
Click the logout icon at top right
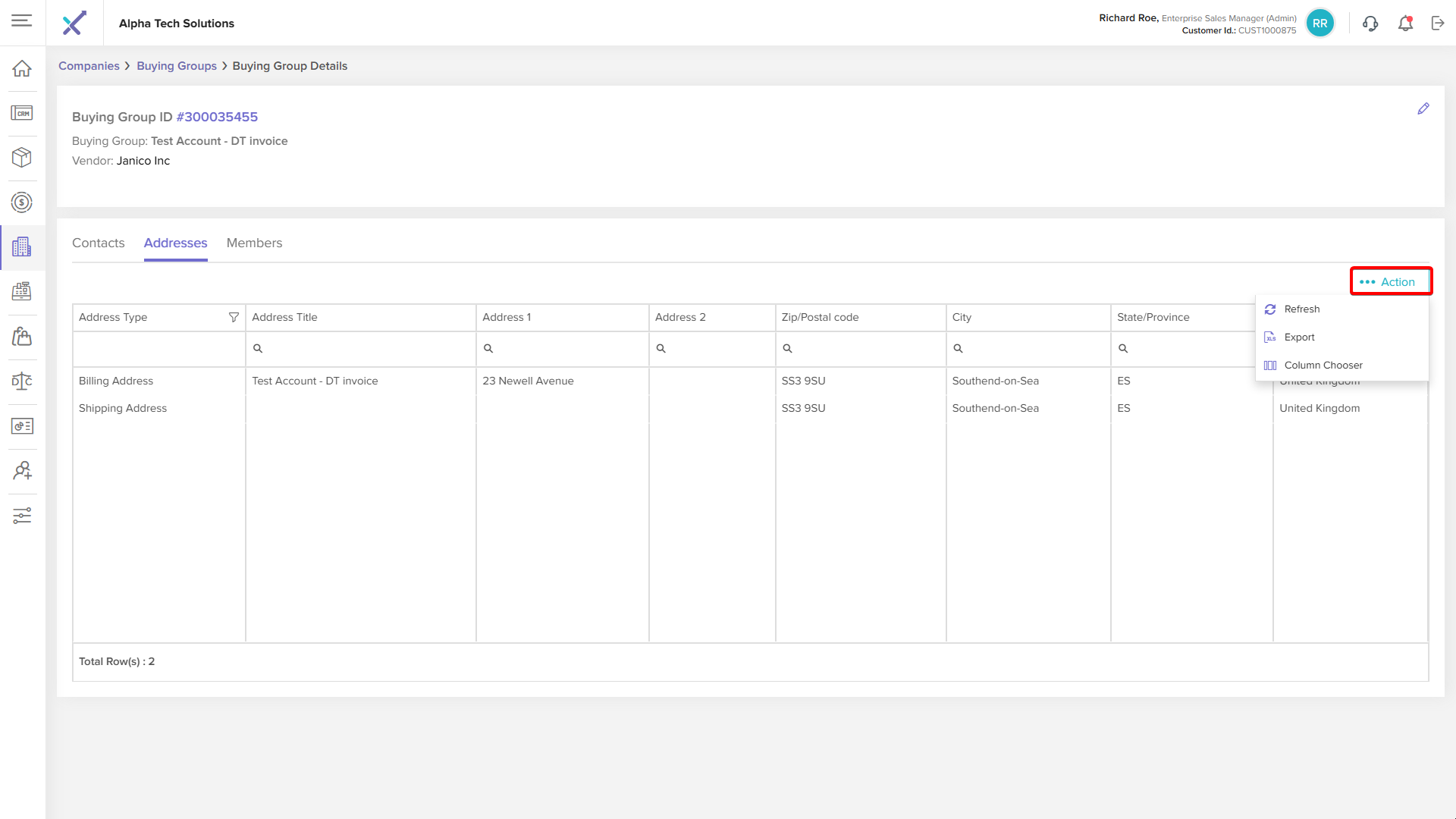click(x=1438, y=24)
